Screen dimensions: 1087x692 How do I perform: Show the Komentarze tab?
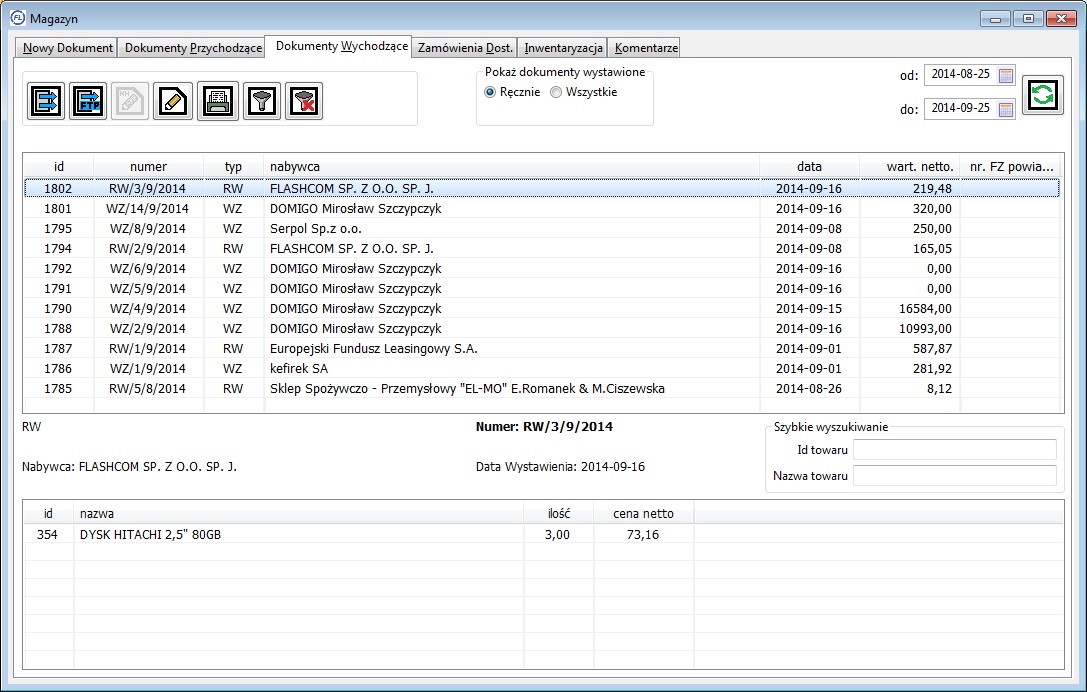(645, 48)
